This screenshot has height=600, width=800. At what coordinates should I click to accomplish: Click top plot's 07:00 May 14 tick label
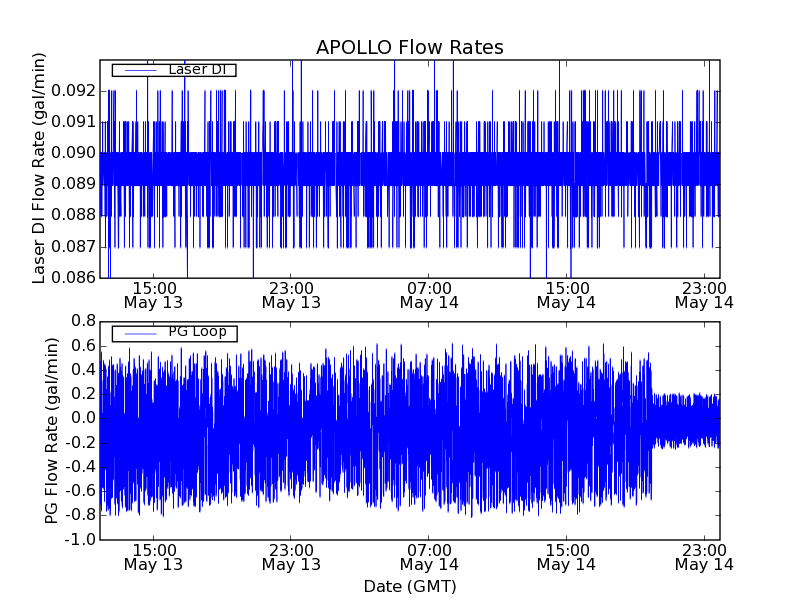coord(429,294)
